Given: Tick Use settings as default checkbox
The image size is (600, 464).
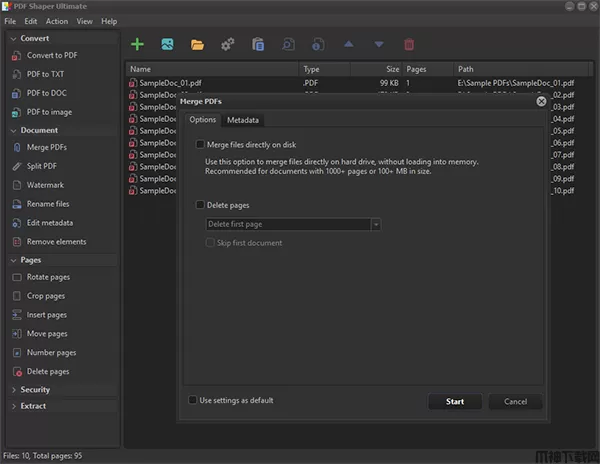Looking at the screenshot, I should click(x=194, y=400).
